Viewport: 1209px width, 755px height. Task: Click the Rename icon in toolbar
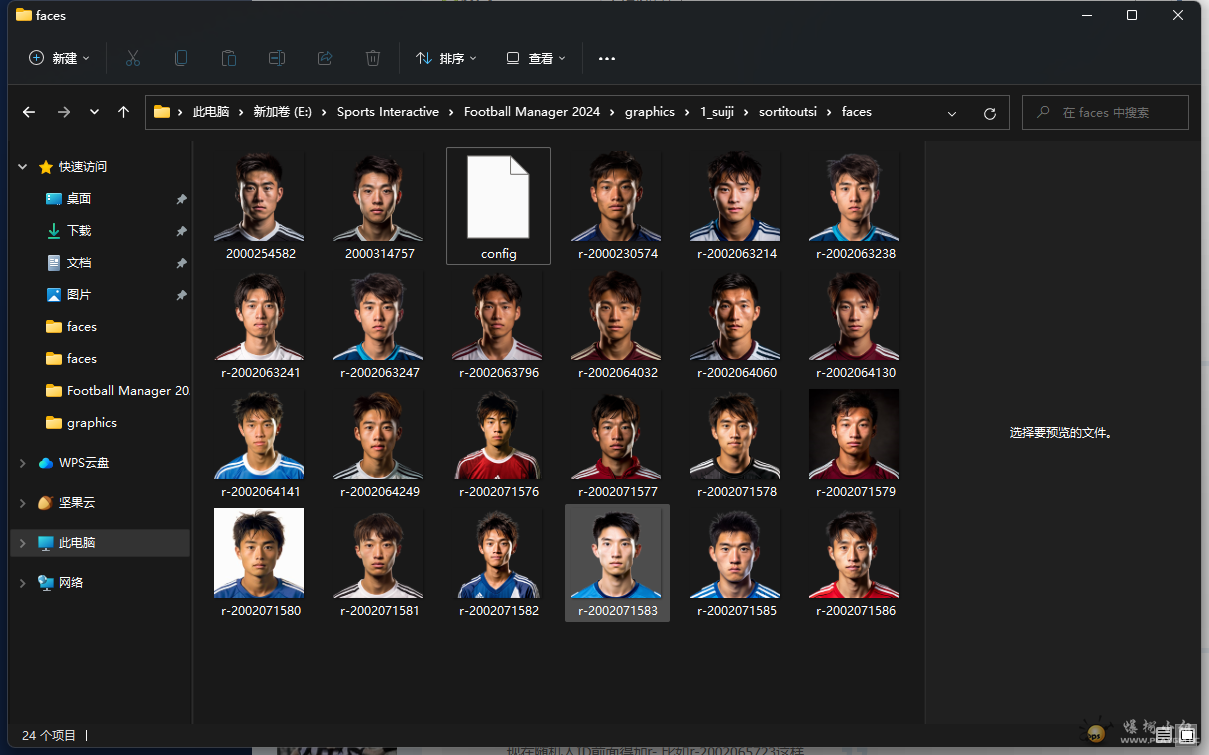tap(277, 58)
